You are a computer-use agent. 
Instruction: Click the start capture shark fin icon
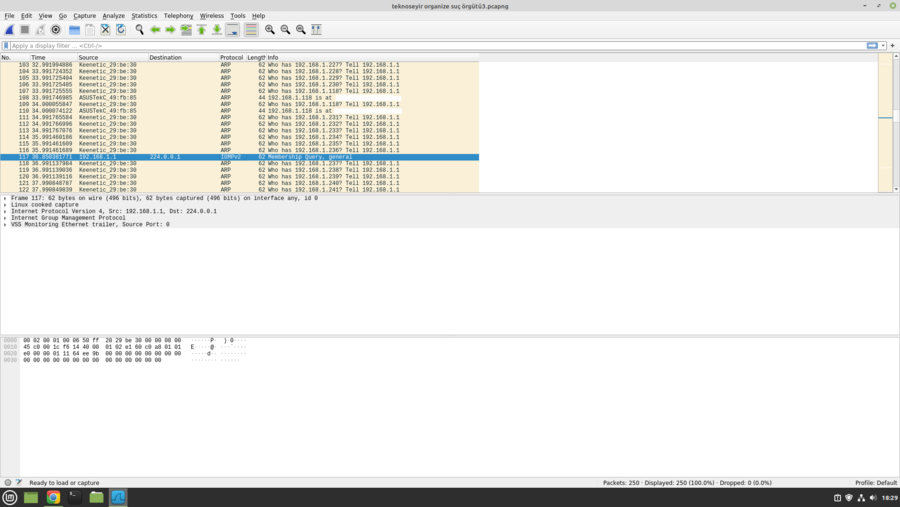tap(10, 30)
